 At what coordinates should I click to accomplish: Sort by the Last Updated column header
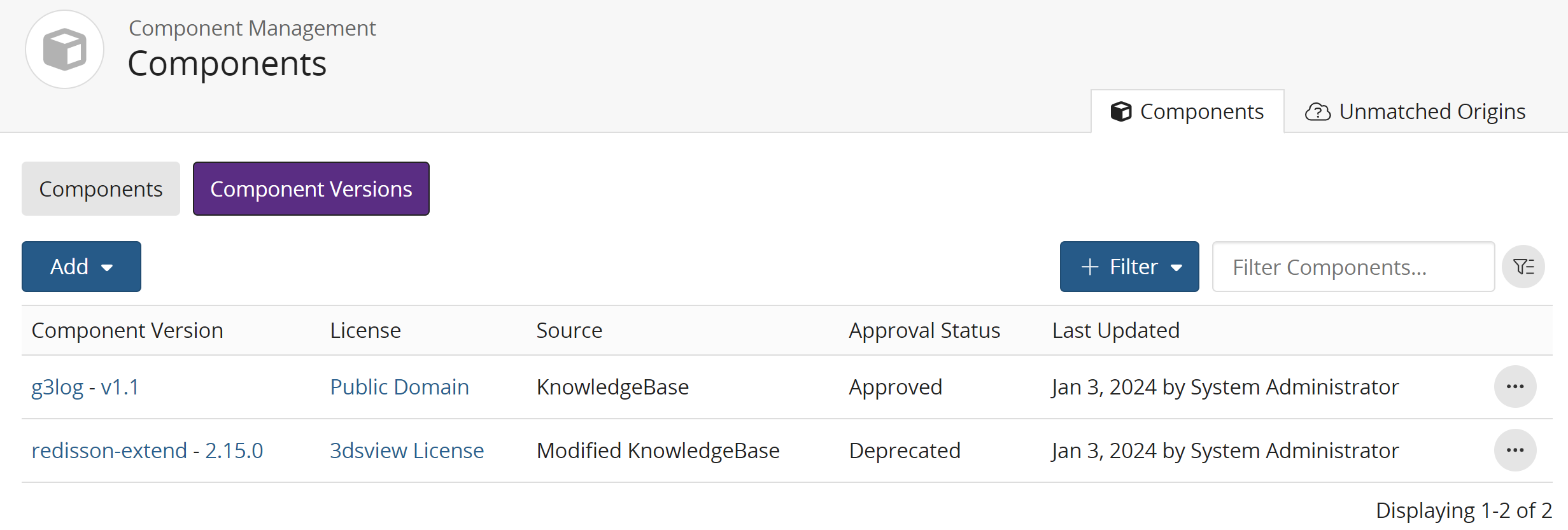(1115, 330)
